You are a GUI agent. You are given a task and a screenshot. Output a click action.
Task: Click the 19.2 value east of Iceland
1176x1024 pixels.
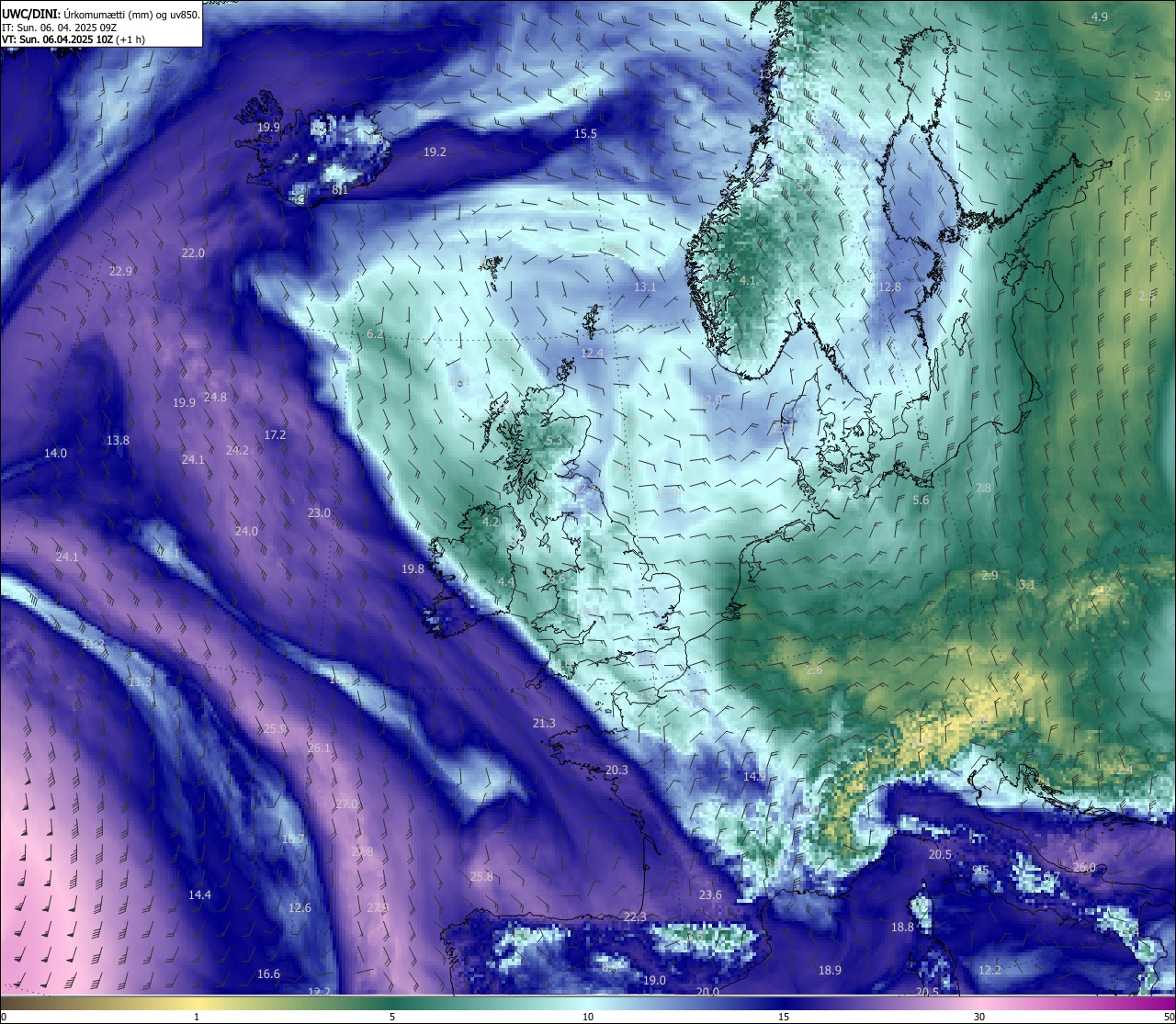coord(435,152)
